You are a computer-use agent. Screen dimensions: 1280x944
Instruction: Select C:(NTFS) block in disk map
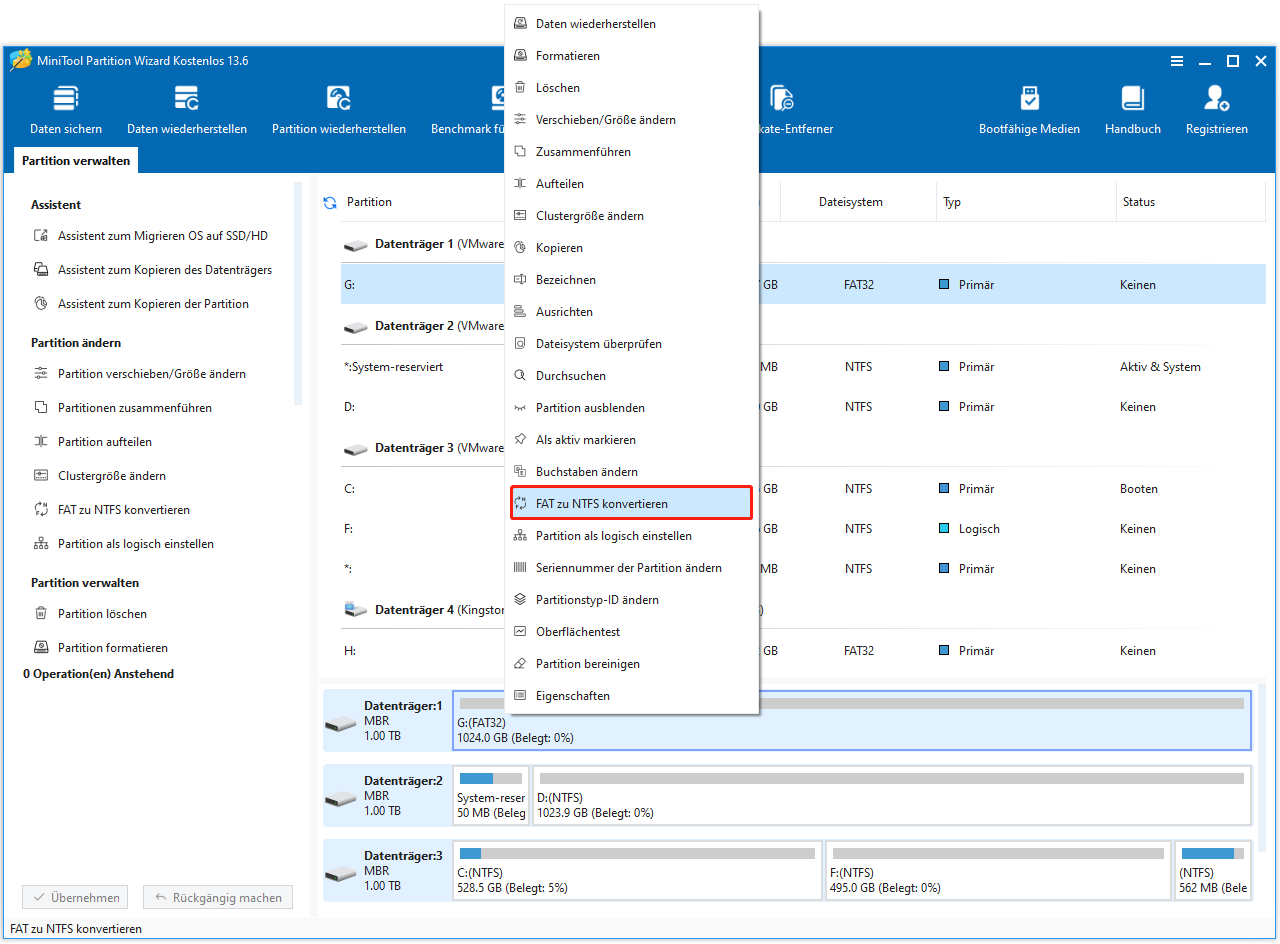[637, 870]
